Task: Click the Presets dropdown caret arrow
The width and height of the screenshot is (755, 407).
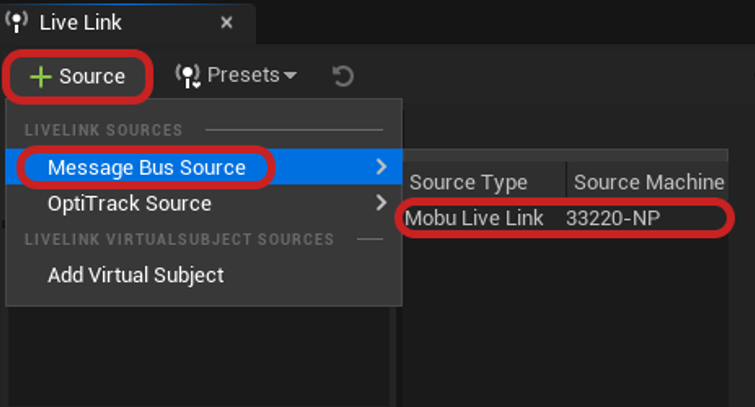Action: click(290, 76)
